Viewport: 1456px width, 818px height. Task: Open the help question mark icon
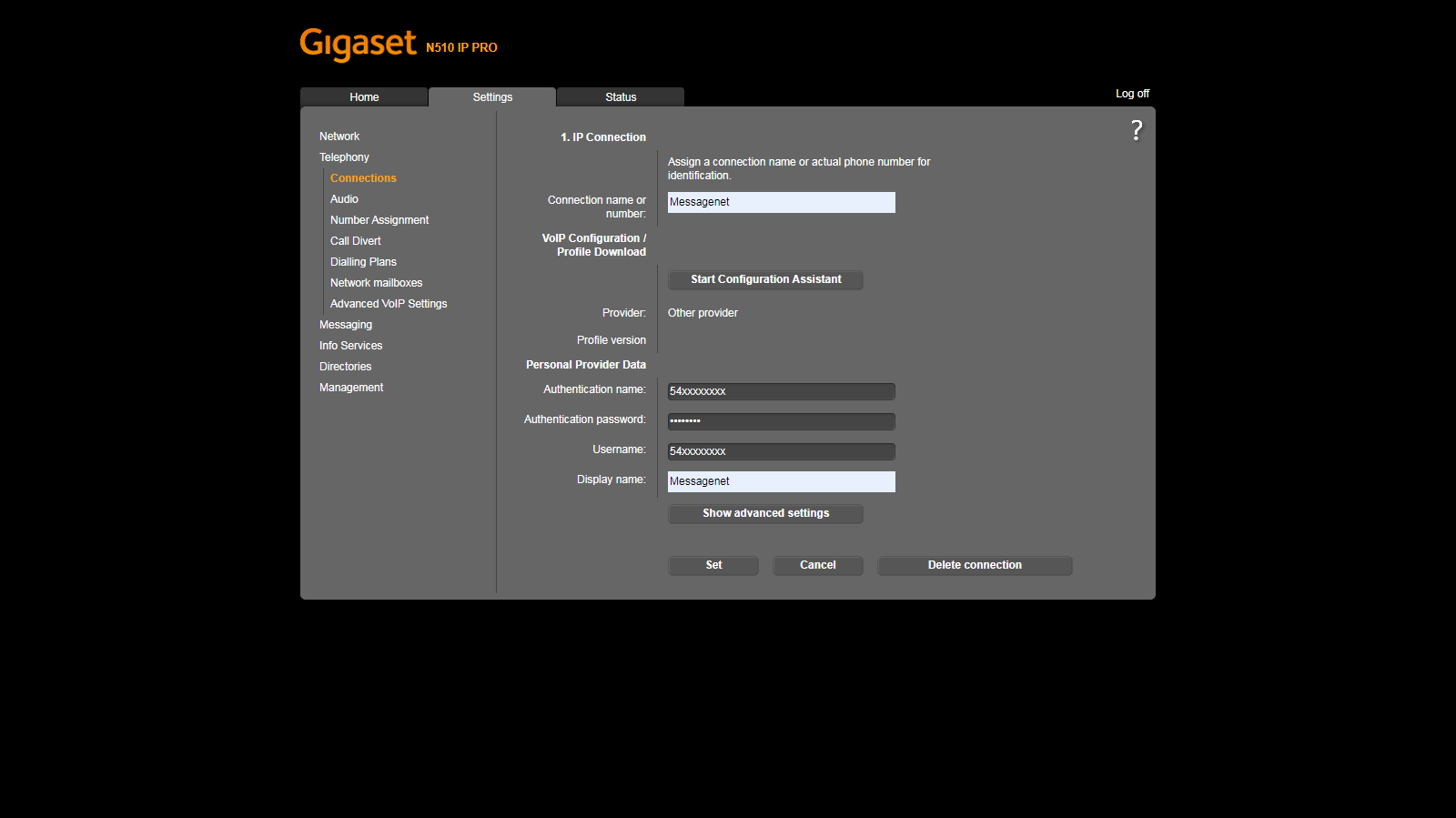(x=1137, y=131)
